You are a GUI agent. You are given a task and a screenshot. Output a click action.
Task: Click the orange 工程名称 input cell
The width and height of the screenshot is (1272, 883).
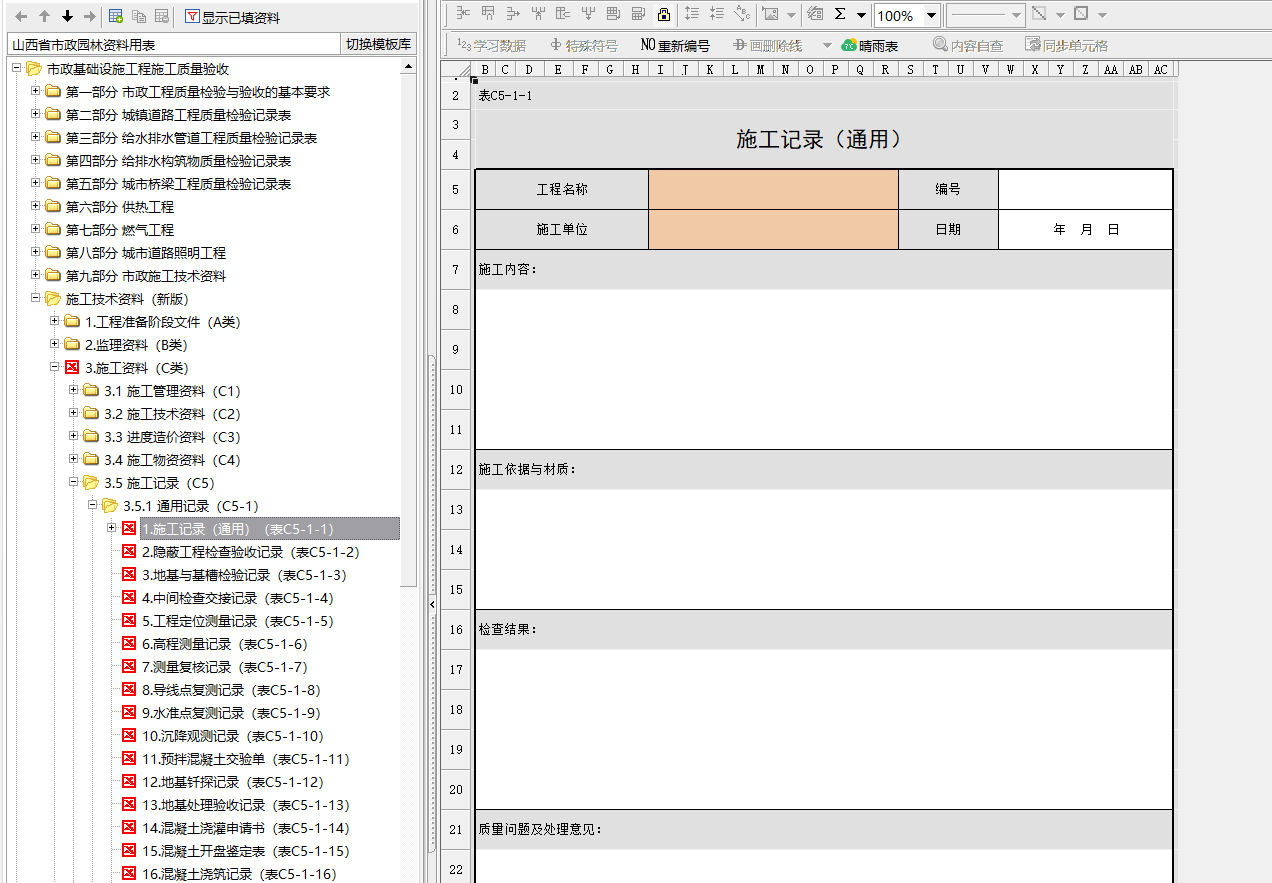pos(774,189)
